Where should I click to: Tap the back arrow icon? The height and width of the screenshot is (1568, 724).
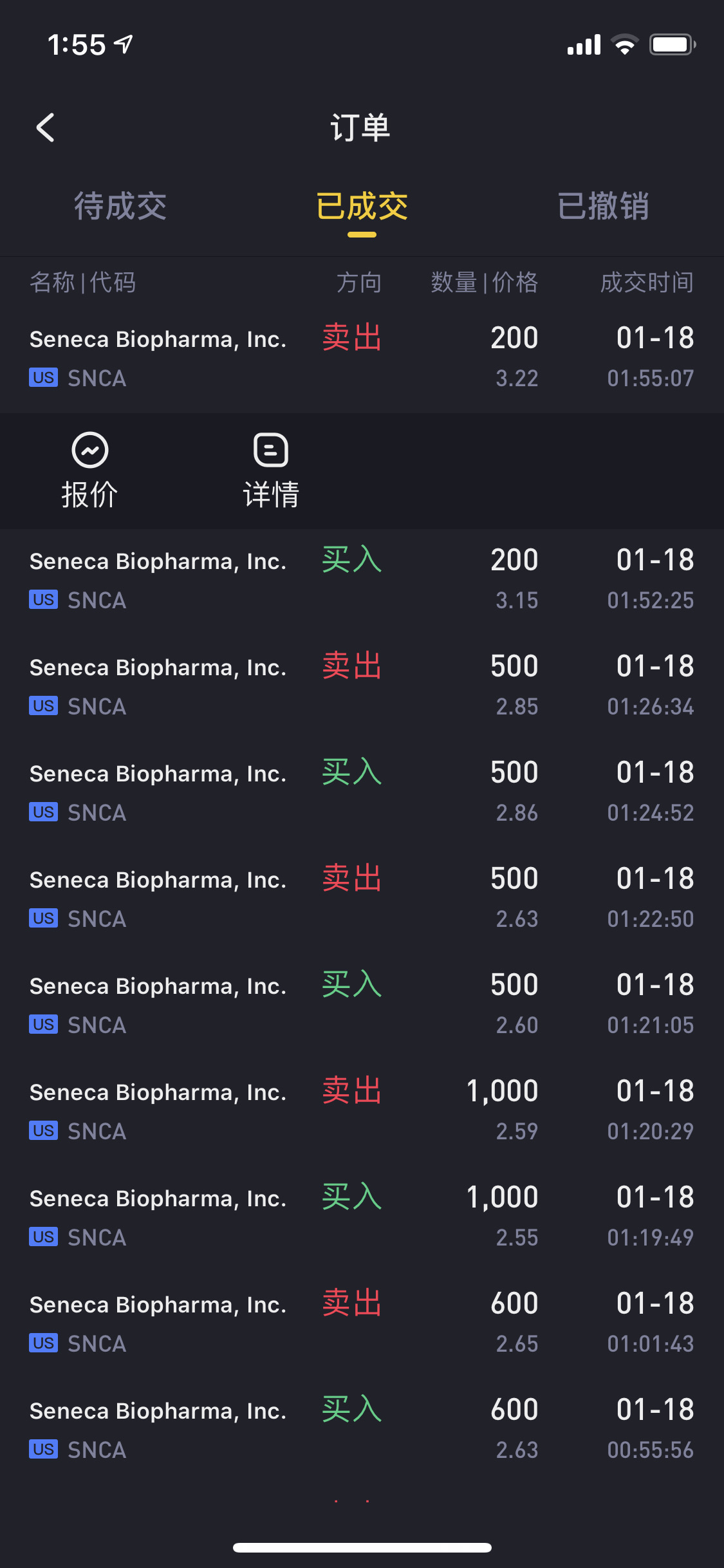tap(45, 127)
